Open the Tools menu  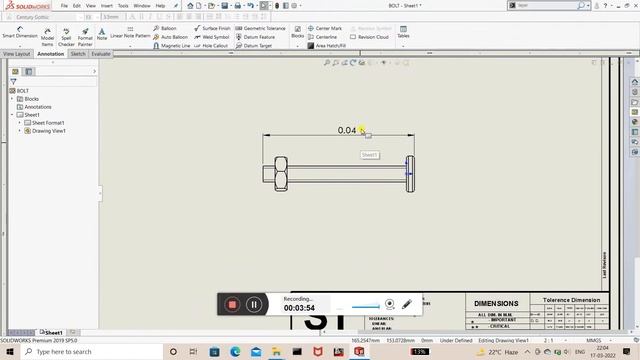[x=123, y=6]
